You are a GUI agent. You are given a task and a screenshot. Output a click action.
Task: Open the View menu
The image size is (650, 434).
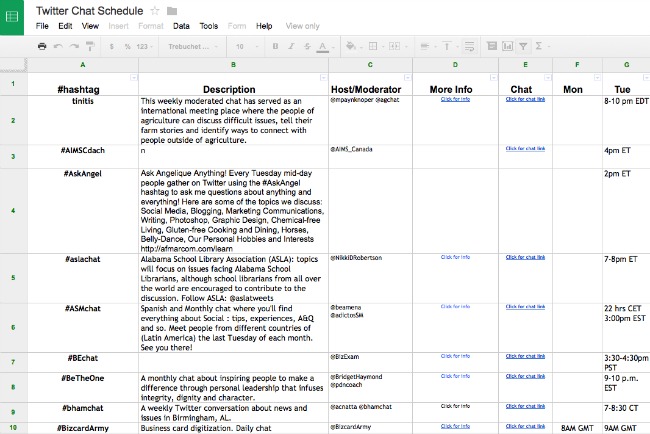(x=90, y=26)
